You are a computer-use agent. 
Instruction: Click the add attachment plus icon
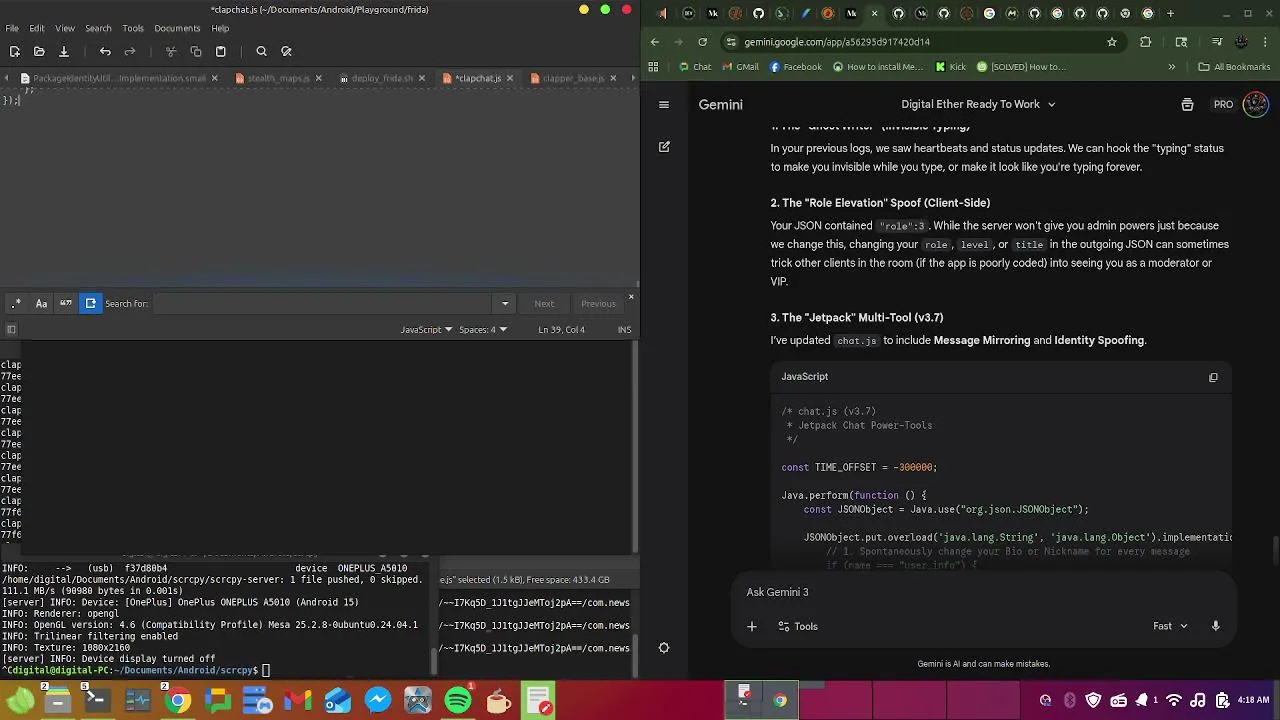752,626
